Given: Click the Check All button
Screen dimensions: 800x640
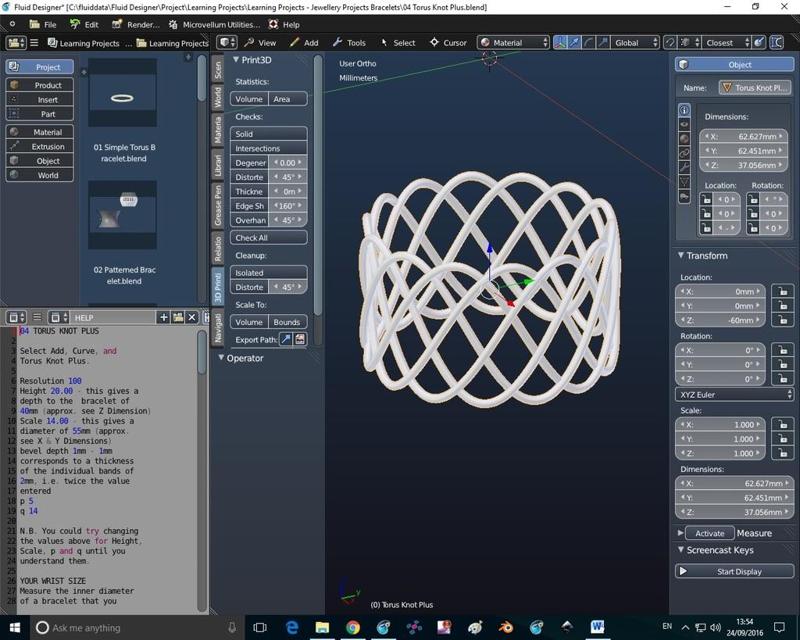Looking at the screenshot, I should [x=268, y=238].
